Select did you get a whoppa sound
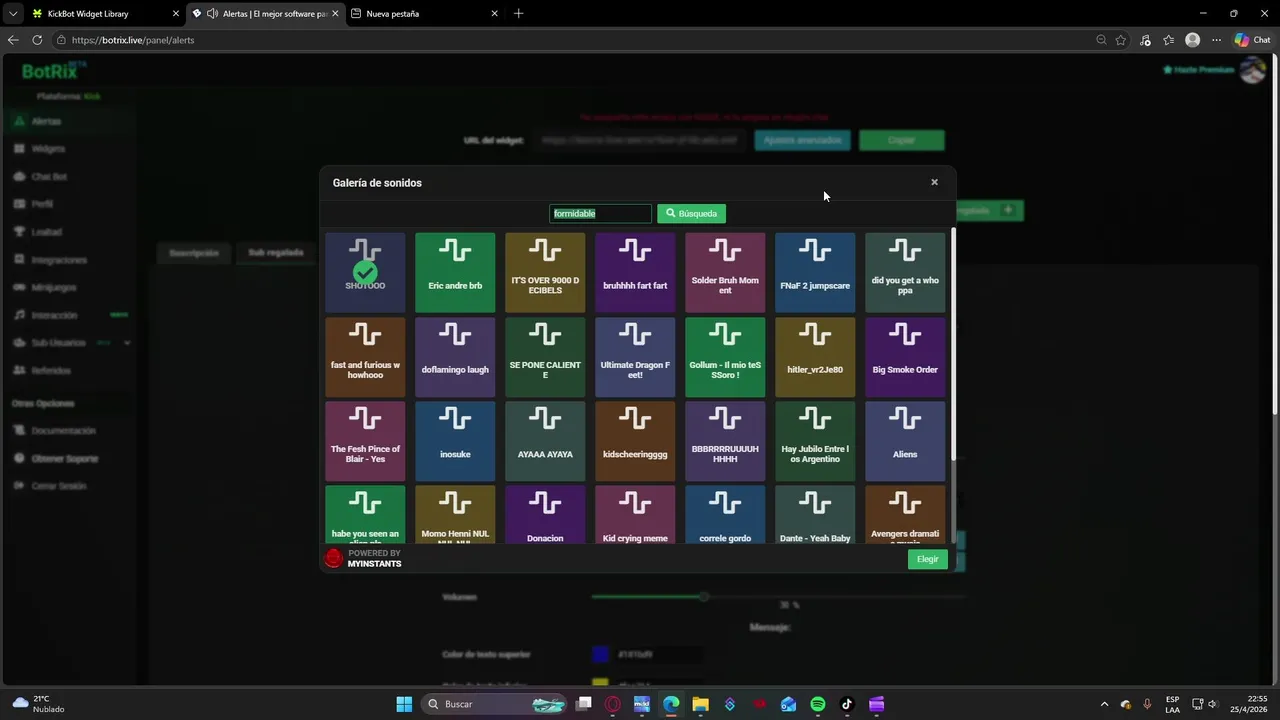The height and width of the screenshot is (720, 1280). 905,272
